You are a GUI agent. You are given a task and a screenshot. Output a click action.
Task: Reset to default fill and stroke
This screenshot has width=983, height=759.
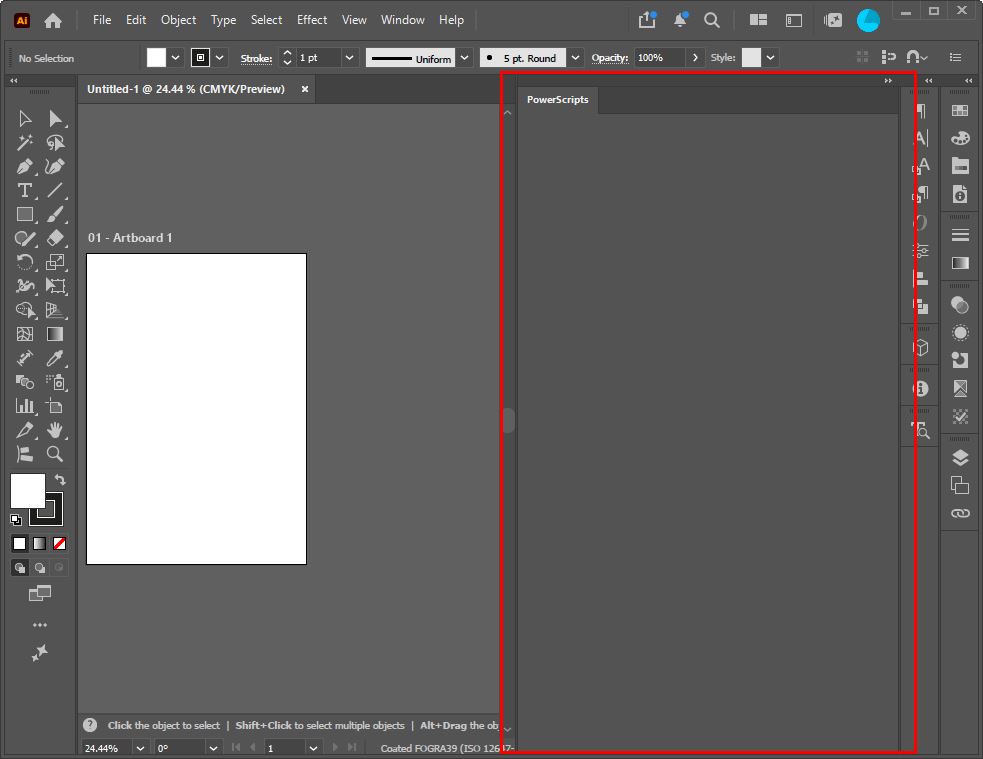16,520
